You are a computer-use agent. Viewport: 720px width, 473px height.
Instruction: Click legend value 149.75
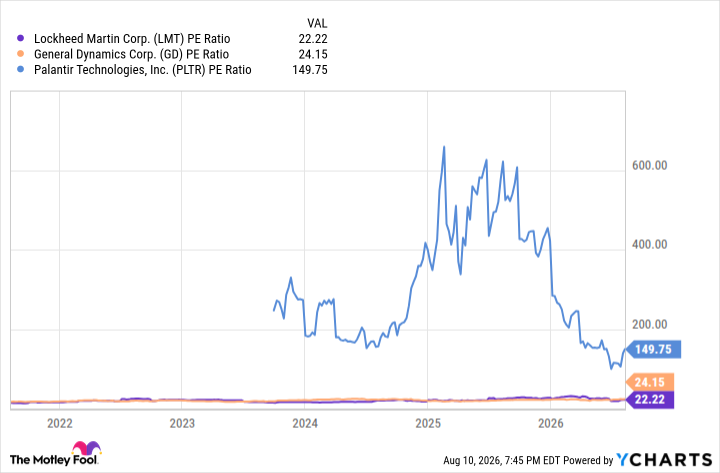point(310,70)
